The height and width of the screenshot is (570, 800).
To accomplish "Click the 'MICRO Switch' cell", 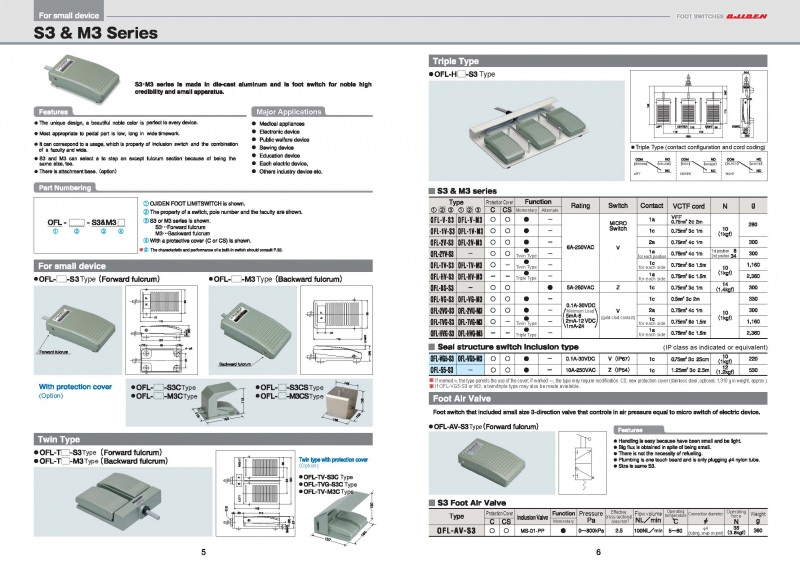I will 618,226.
